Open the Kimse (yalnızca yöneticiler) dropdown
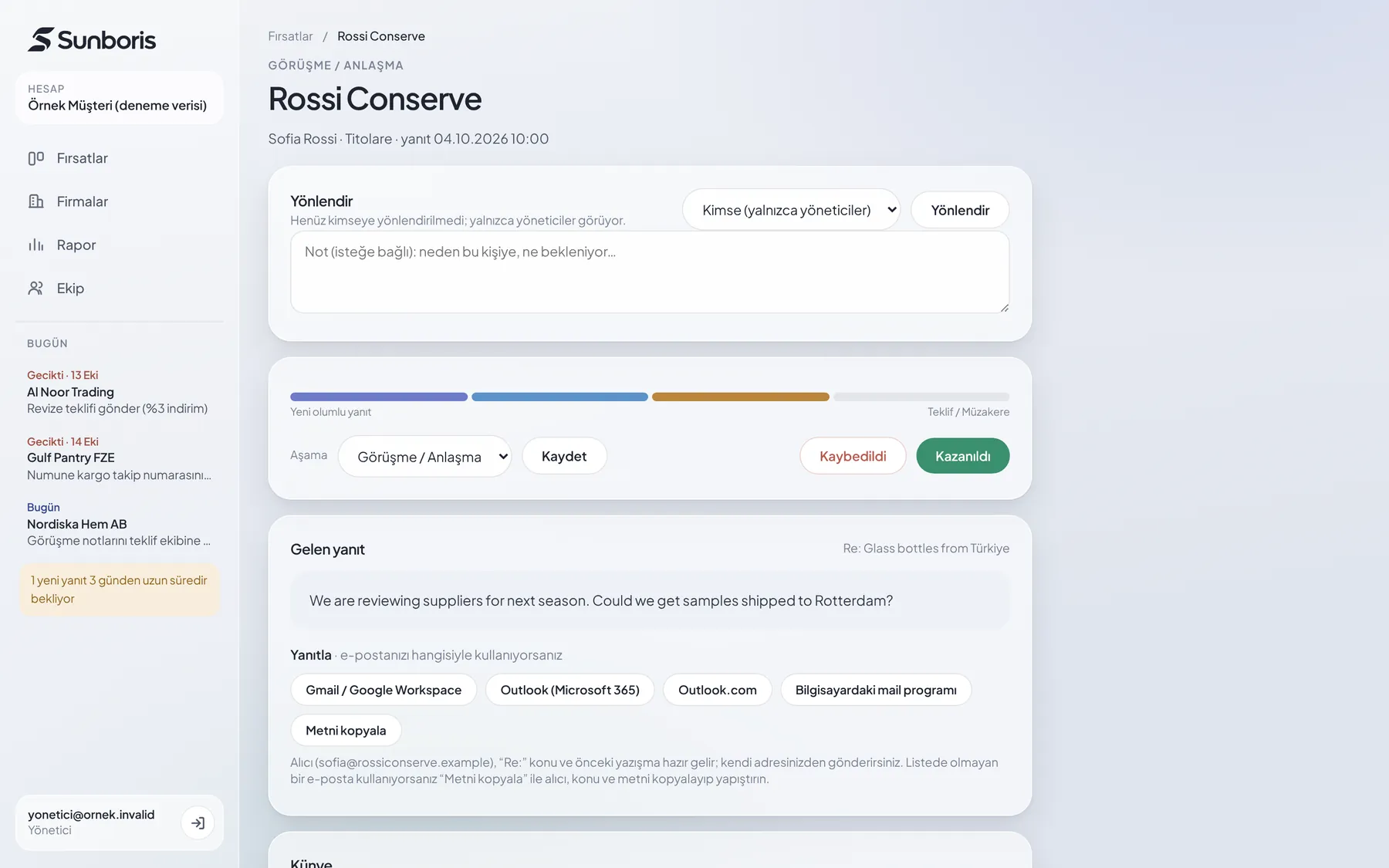The image size is (1389, 868). (x=791, y=210)
